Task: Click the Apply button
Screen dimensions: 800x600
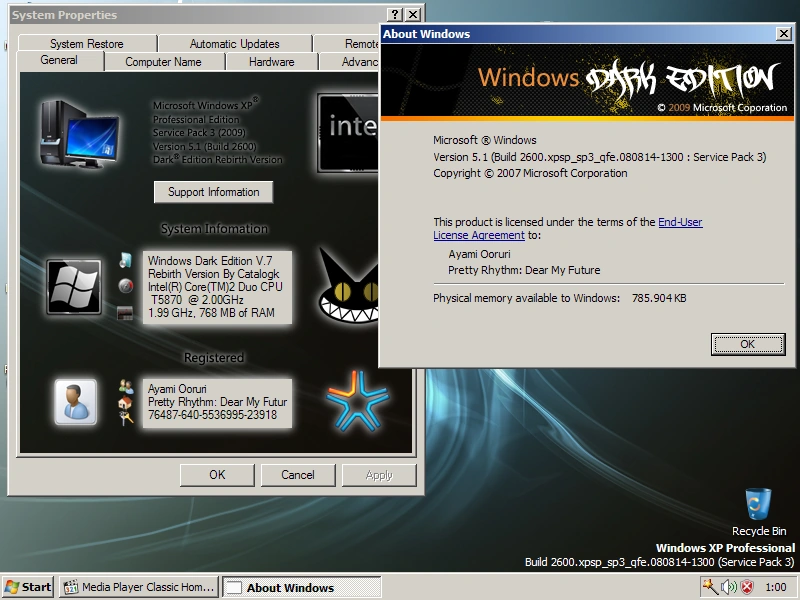Action: [379, 475]
